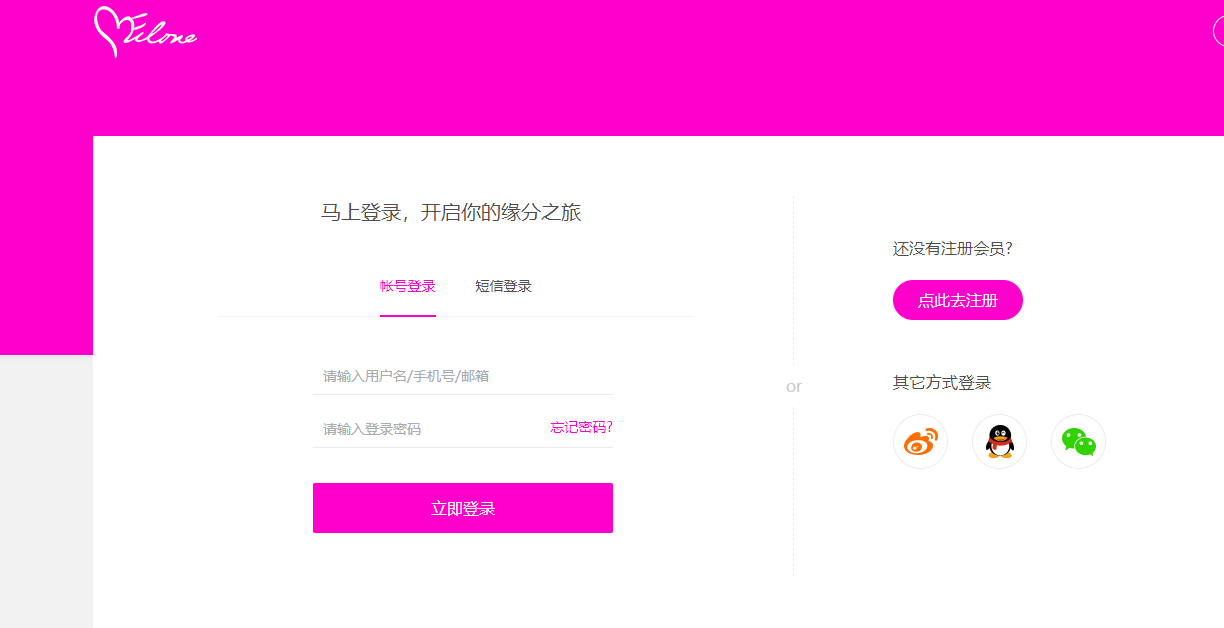Click the gray area left of login panel

point(46,491)
